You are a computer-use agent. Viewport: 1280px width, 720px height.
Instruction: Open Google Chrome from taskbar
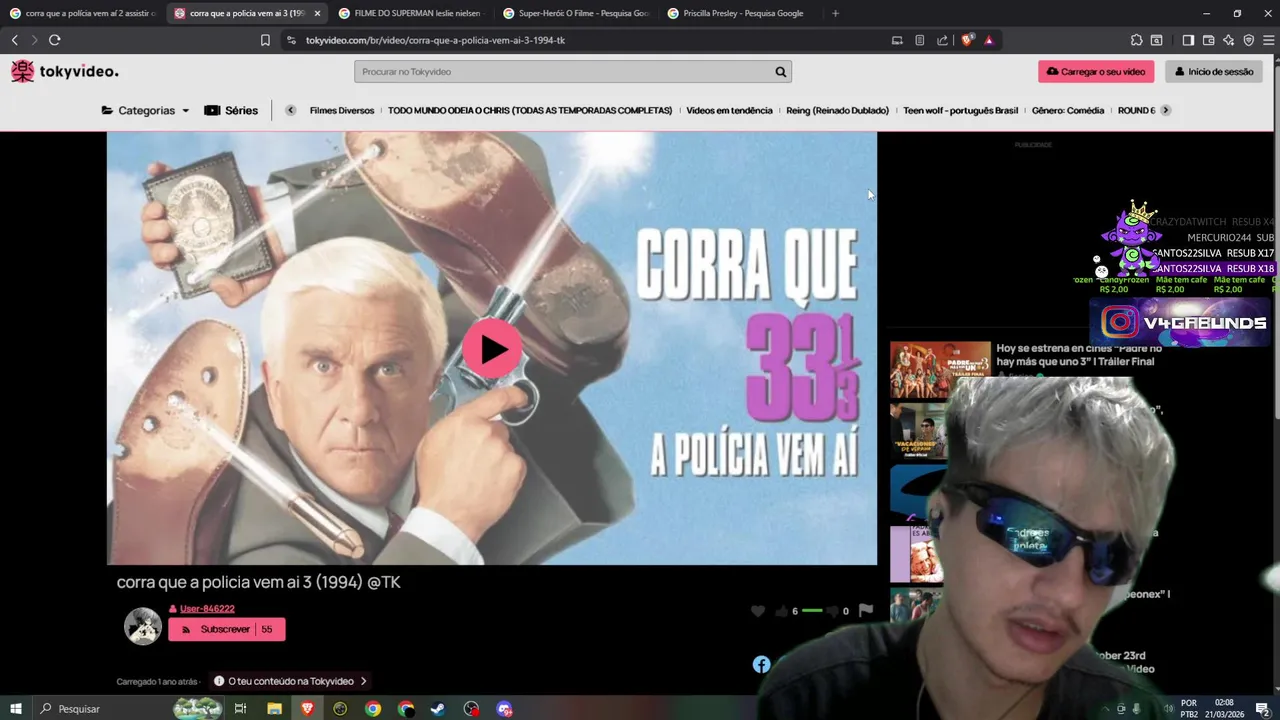coord(373,709)
